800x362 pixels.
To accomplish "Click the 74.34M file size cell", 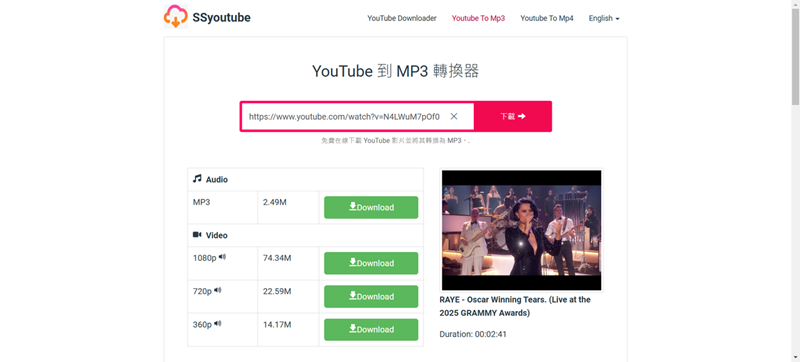I will pos(288,263).
